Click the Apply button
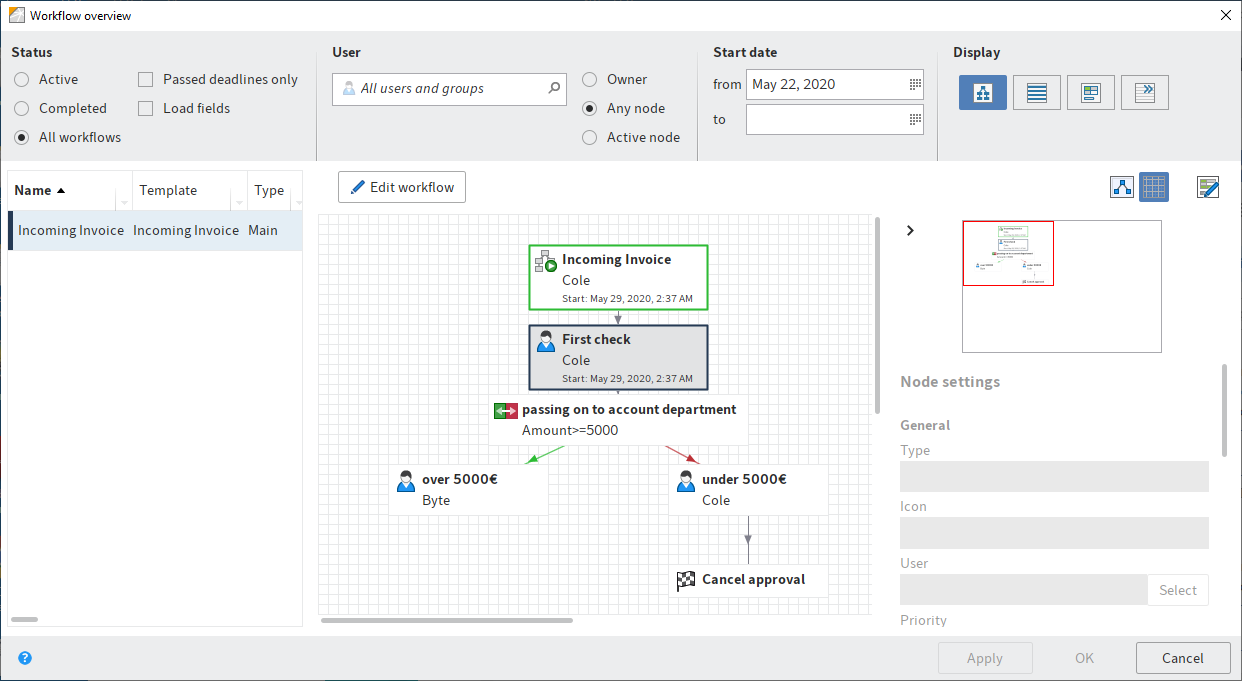The image size is (1242, 681). tap(985, 658)
